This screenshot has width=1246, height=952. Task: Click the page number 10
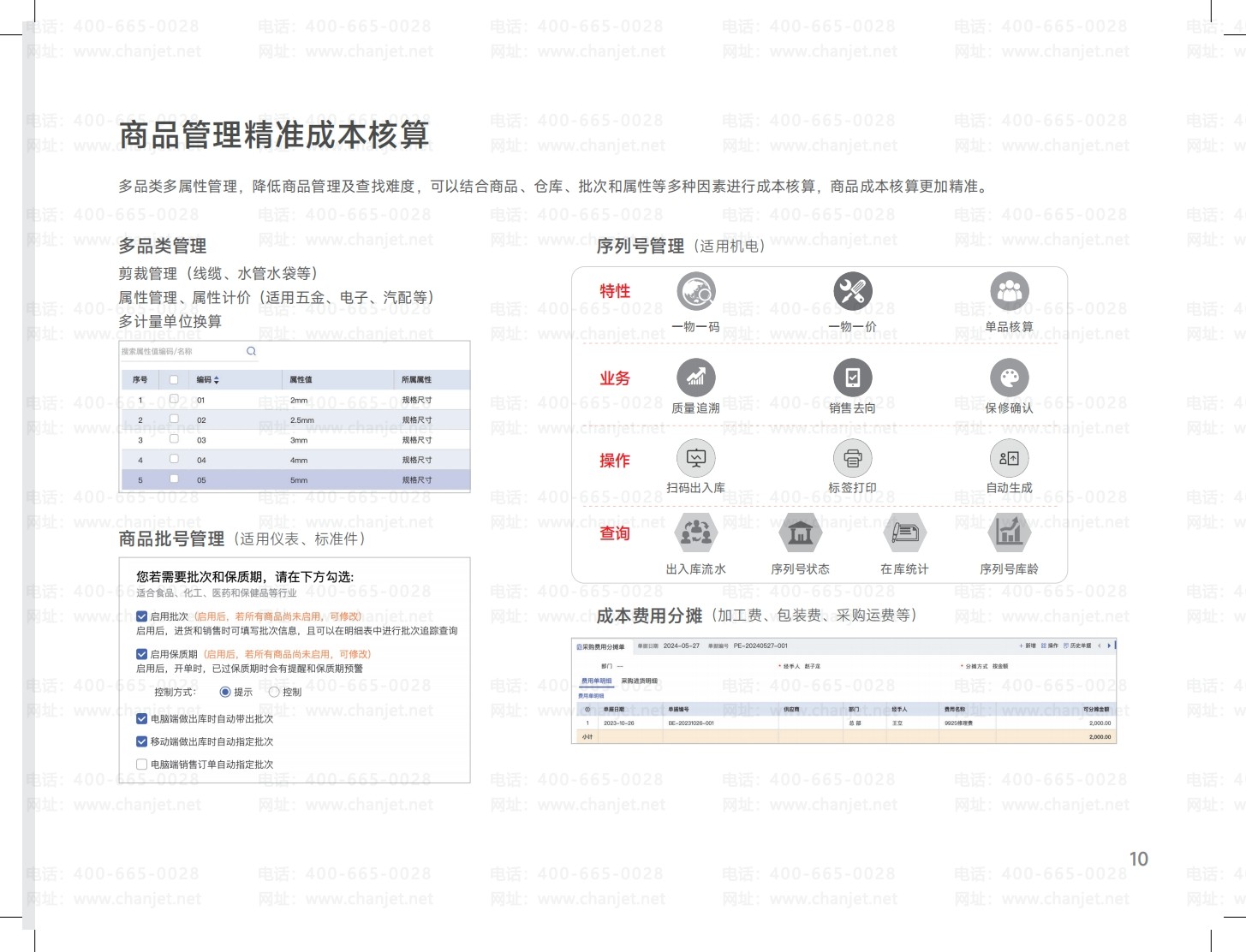pos(1139,859)
